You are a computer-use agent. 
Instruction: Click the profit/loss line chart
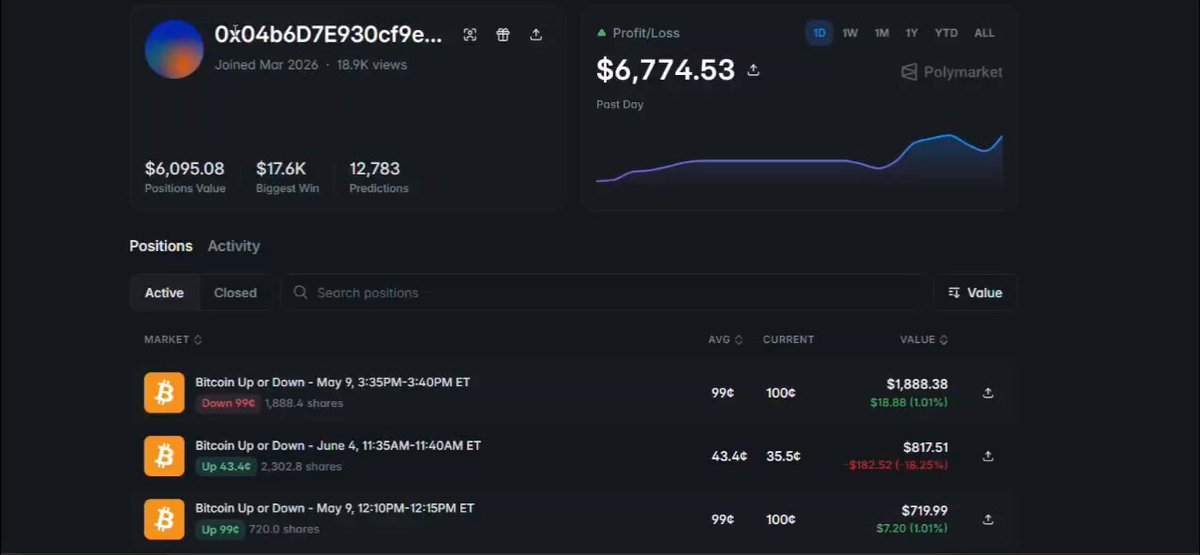pos(799,160)
